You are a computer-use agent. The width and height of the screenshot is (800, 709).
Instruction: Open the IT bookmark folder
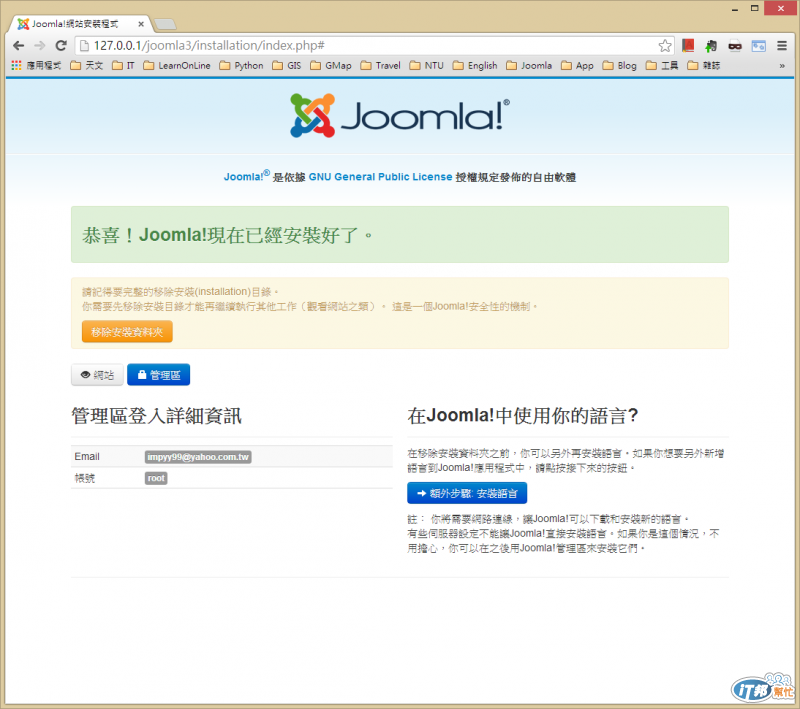(x=123, y=65)
